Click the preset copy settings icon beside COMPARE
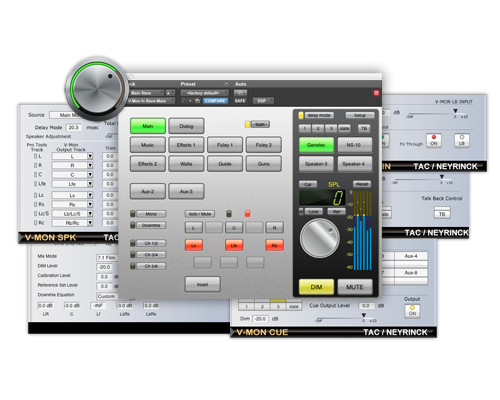 pos(197,101)
